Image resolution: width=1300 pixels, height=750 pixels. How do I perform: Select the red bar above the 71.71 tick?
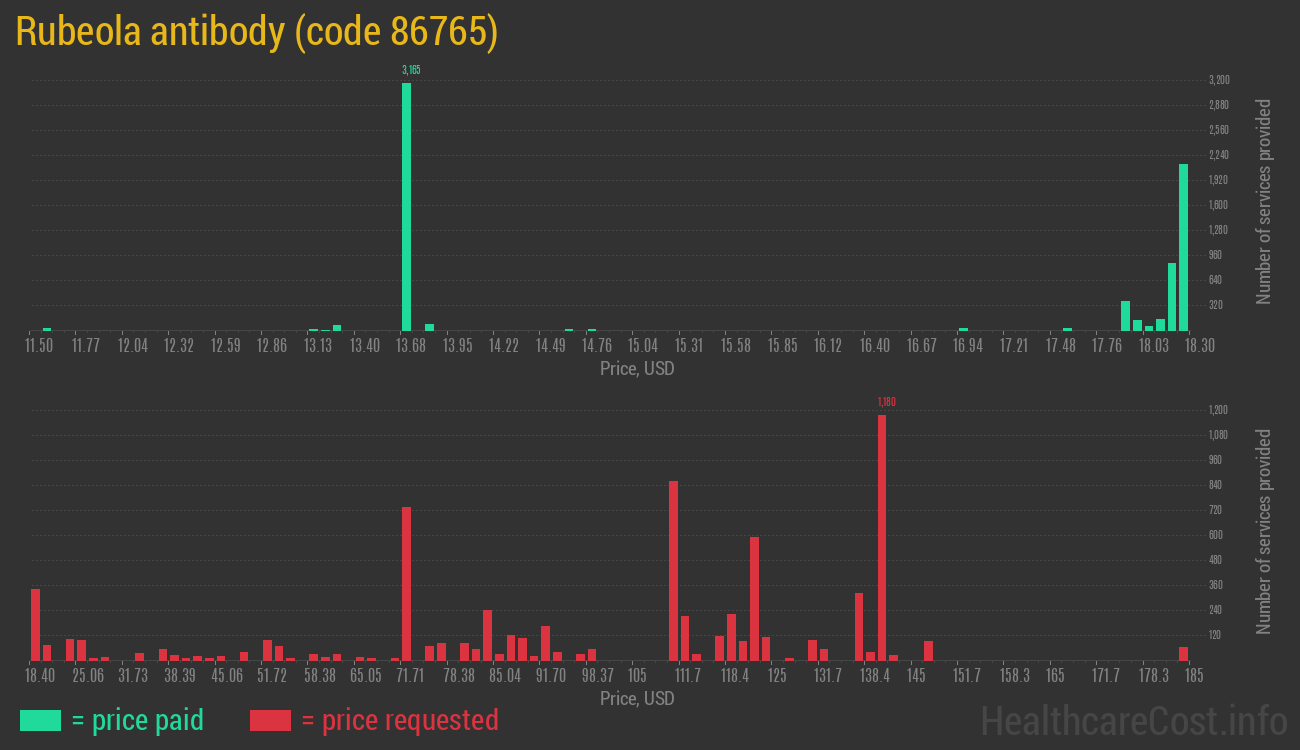tap(406, 583)
